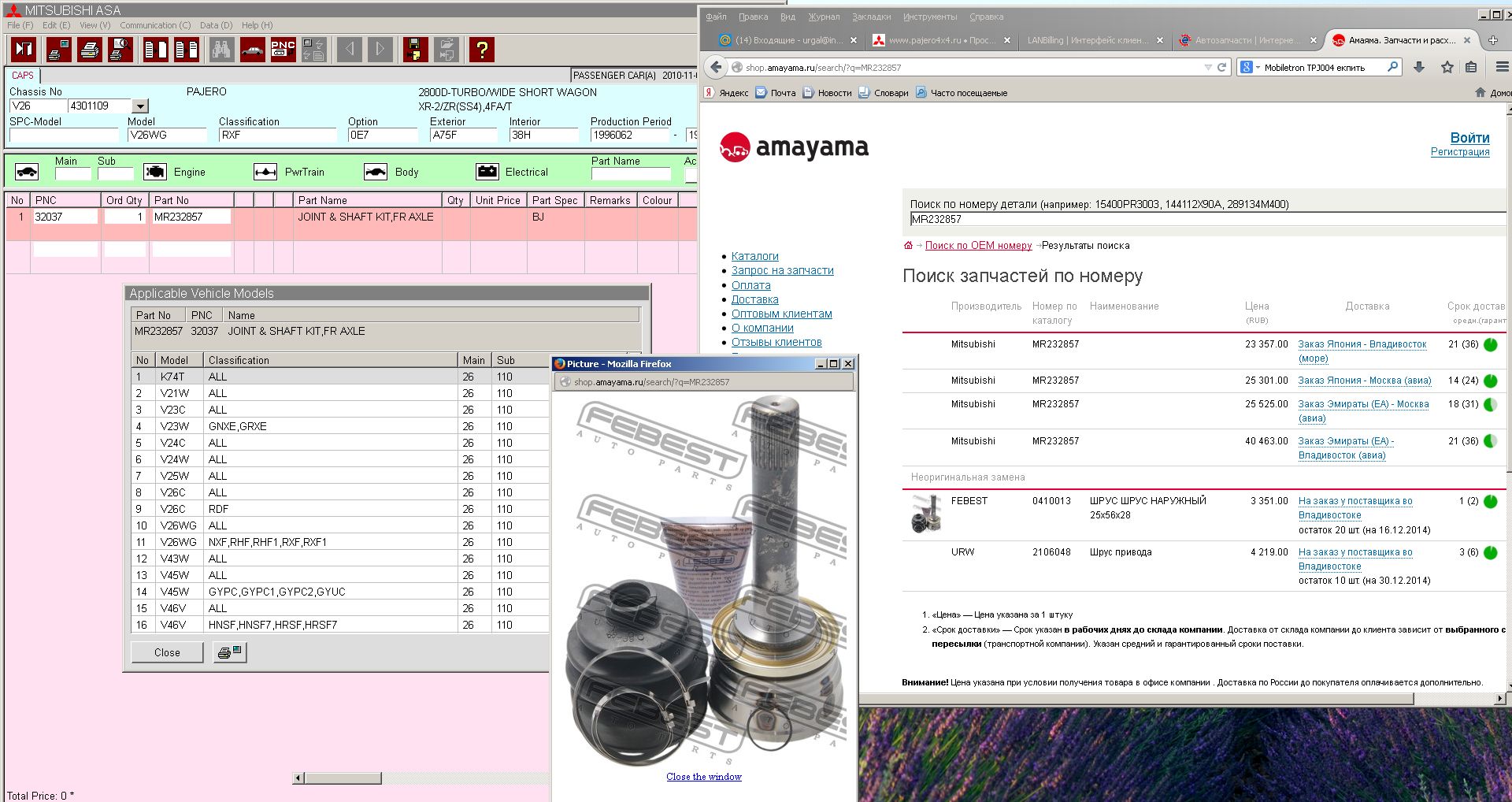This screenshot has height=802, width=1512.
Task: Open help via question mark icon
Action: coord(481,50)
